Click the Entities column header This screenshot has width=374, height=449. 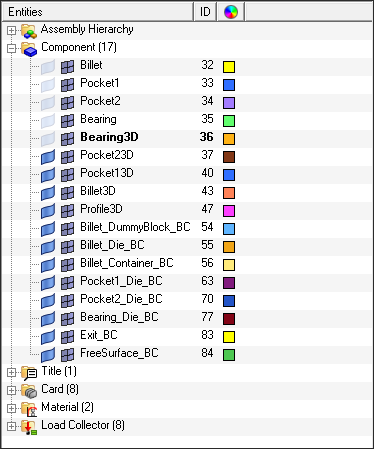(x=98, y=12)
